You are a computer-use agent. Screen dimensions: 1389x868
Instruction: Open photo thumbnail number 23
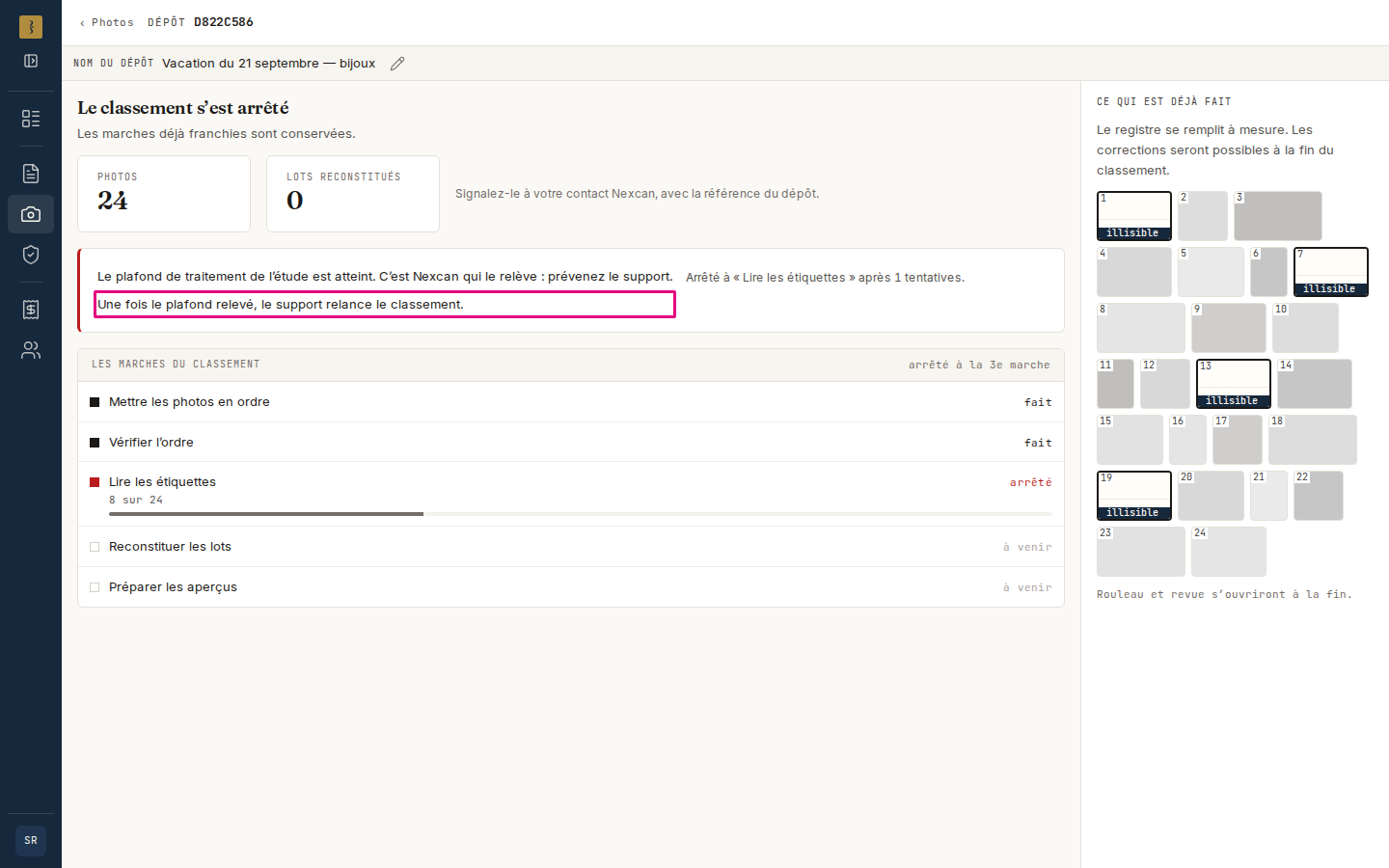(x=1141, y=552)
